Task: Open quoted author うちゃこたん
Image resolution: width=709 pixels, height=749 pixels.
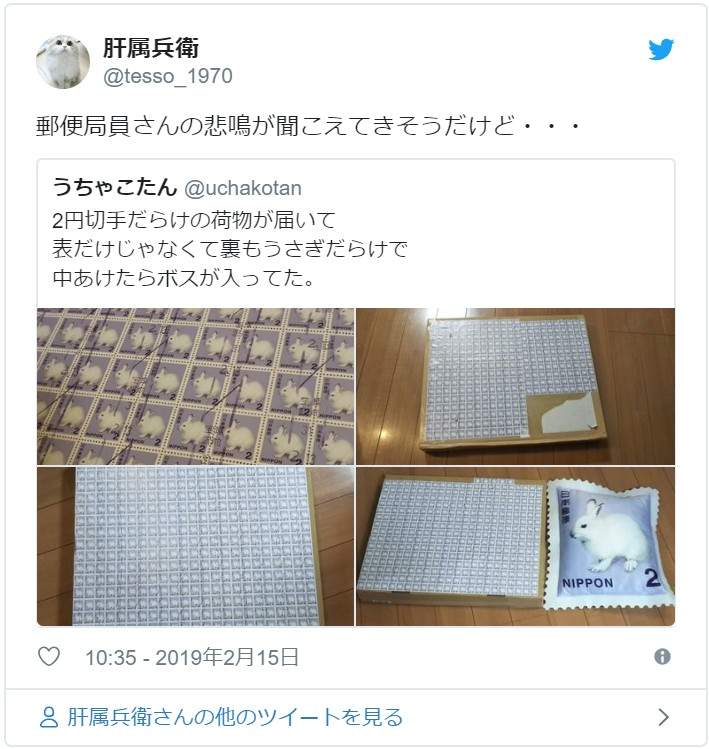Action: coord(115,187)
